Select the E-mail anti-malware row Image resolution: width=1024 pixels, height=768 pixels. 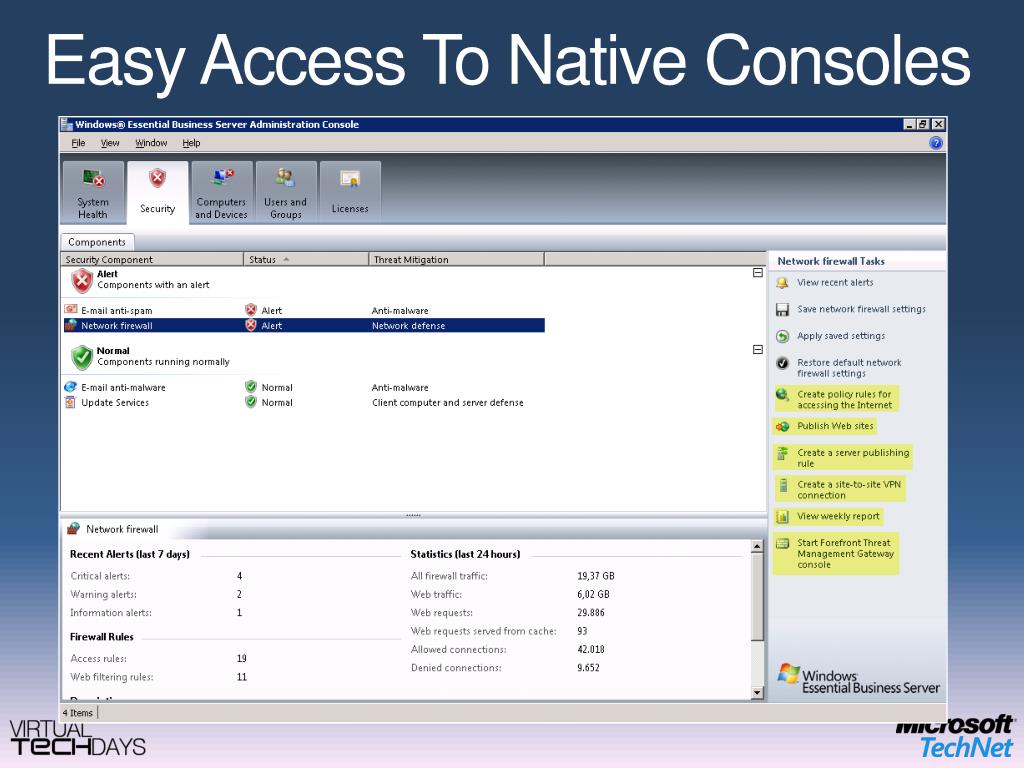(x=304, y=387)
